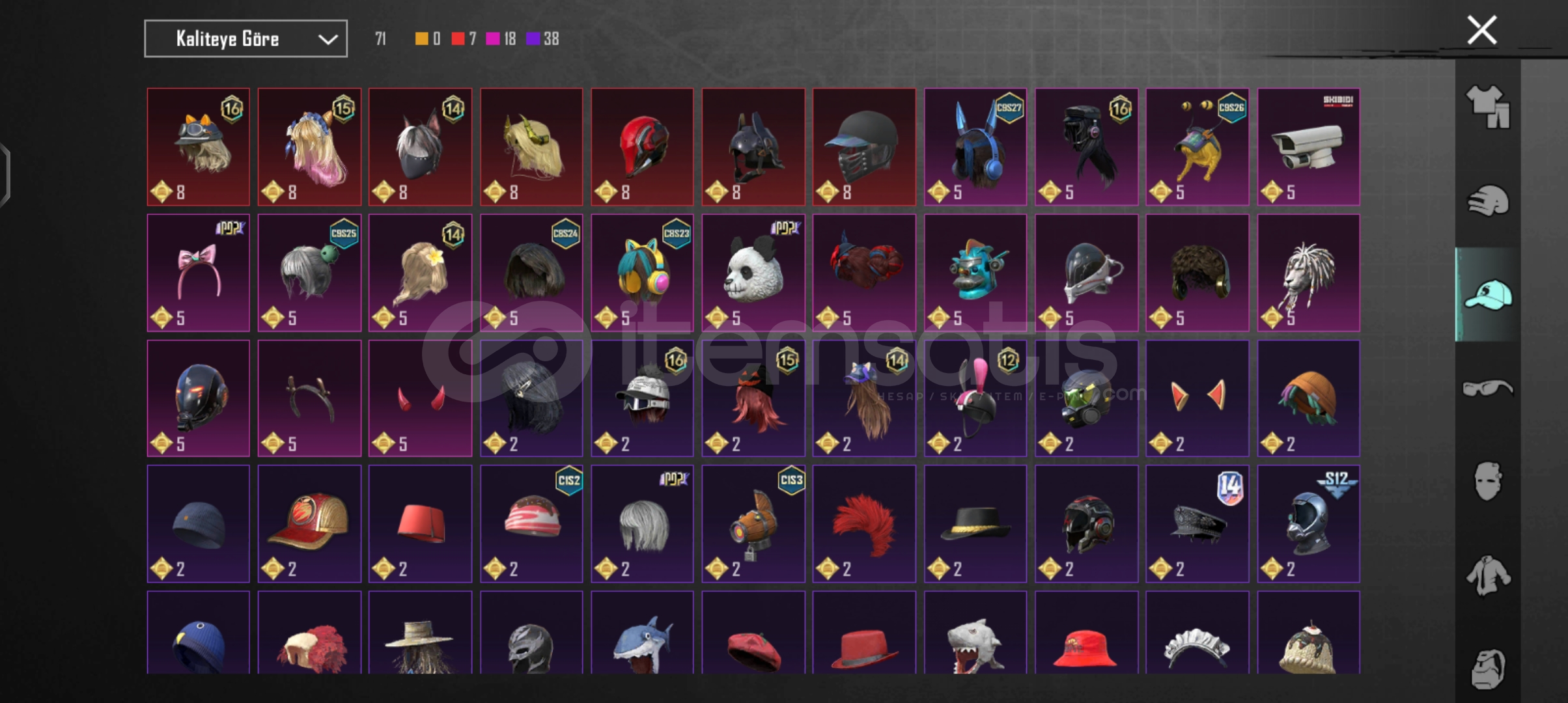Open the jacket category sidebar icon

pos(1487,575)
